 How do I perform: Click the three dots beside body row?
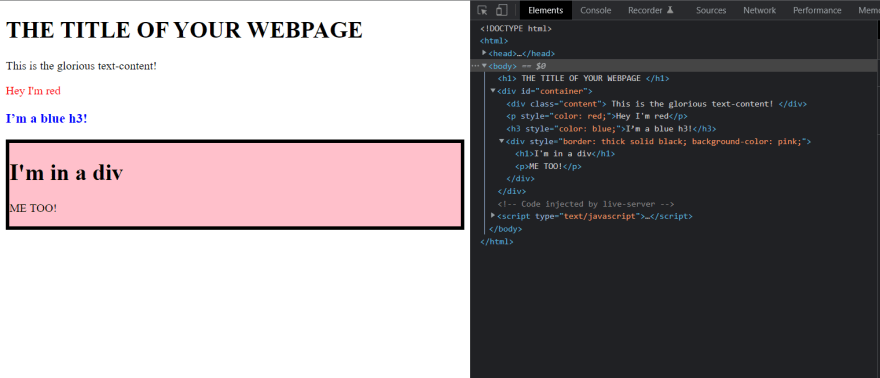pyautogui.click(x=475, y=66)
